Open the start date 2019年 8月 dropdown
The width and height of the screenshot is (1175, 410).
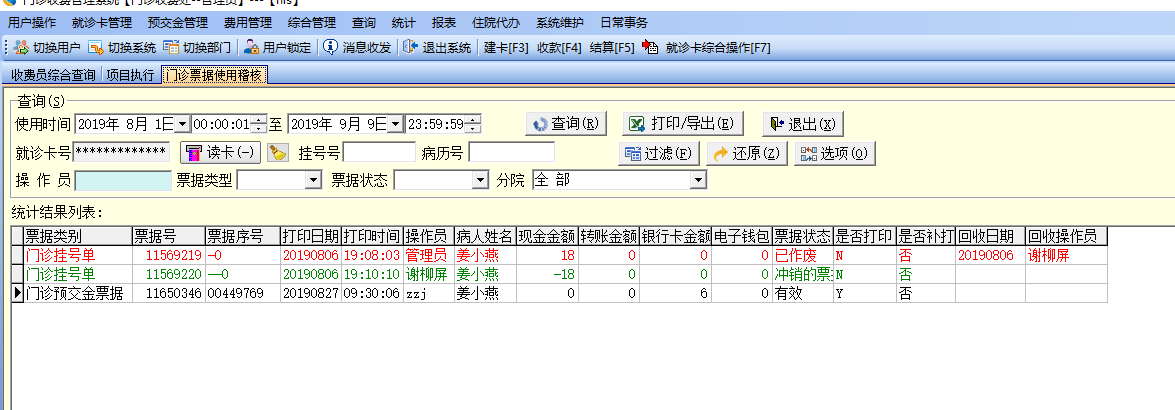coord(183,124)
